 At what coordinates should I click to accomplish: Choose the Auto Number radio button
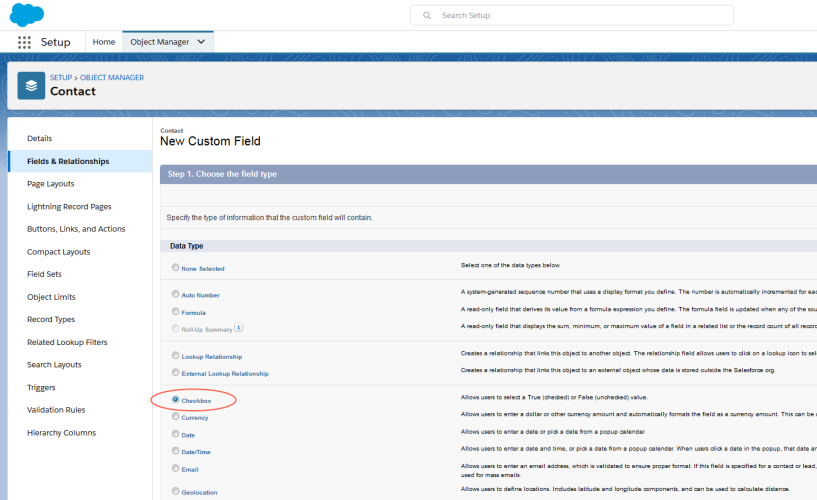pos(176,294)
